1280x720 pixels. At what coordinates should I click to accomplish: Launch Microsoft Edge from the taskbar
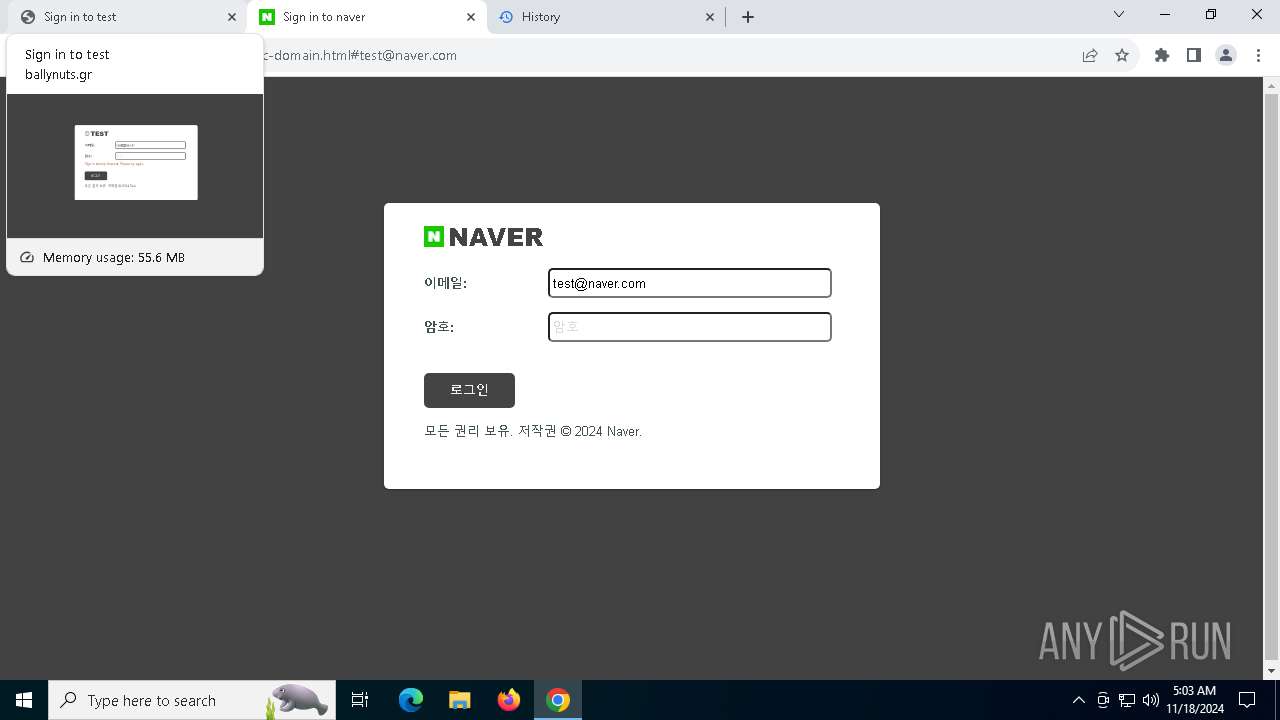(411, 700)
